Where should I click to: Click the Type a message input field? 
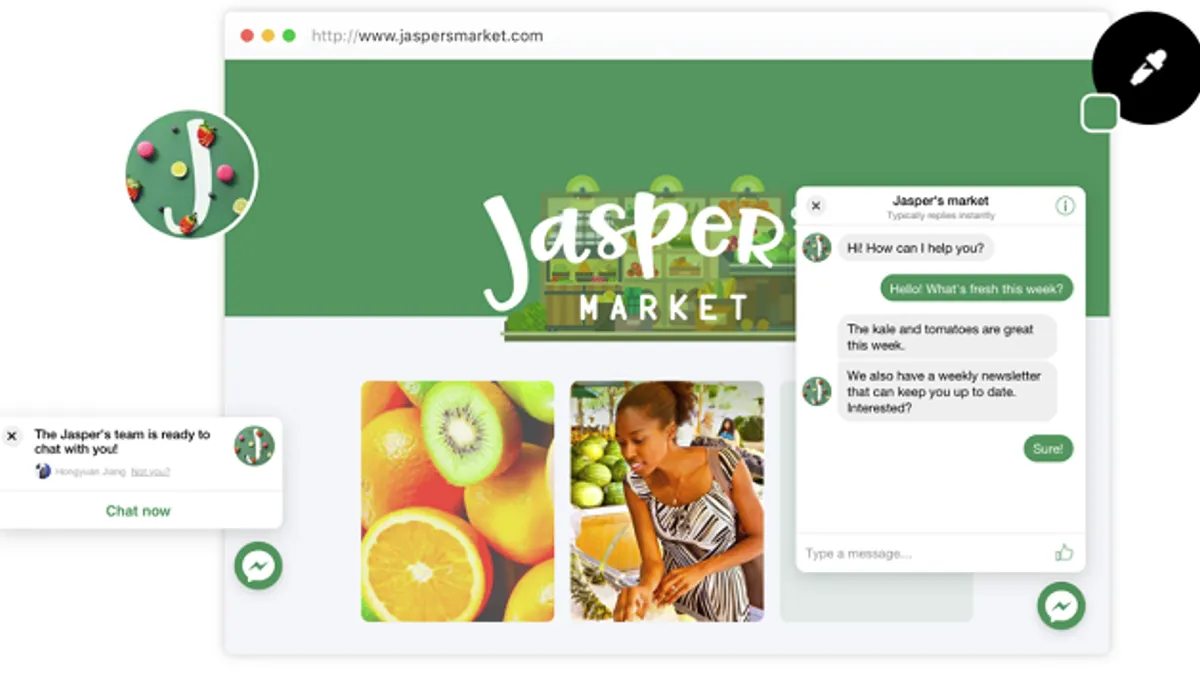[x=925, y=553]
